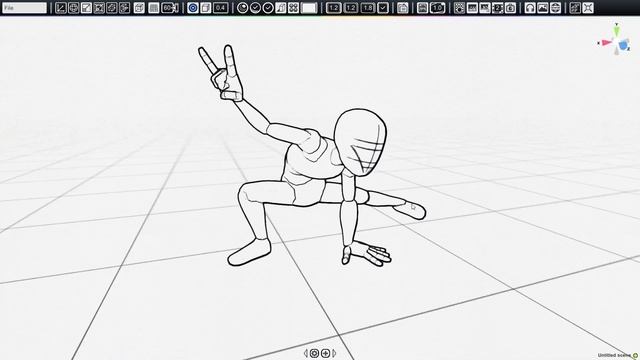Click the bottom circular target button
This screenshot has width=640, height=360.
pyautogui.click(x=314, y=353)
